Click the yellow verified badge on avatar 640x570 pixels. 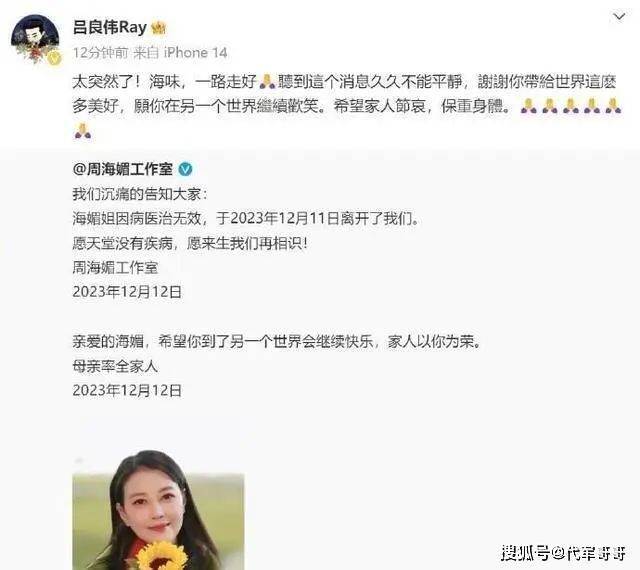(x=53, y=58)
